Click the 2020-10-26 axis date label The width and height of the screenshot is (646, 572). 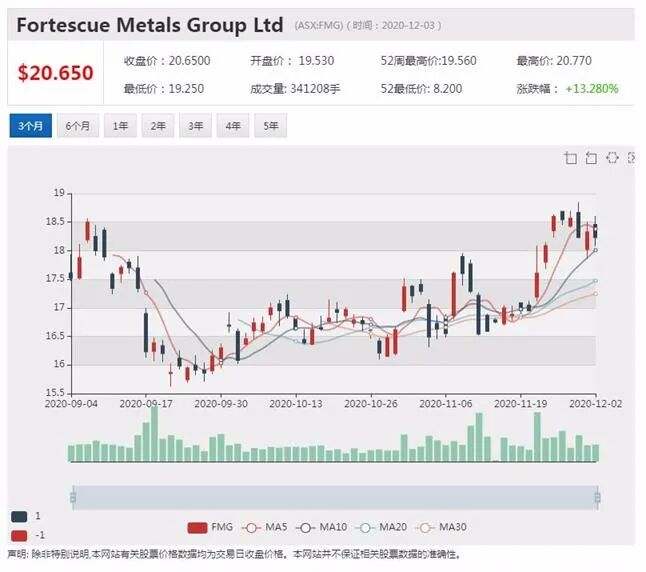click(371, 403)
